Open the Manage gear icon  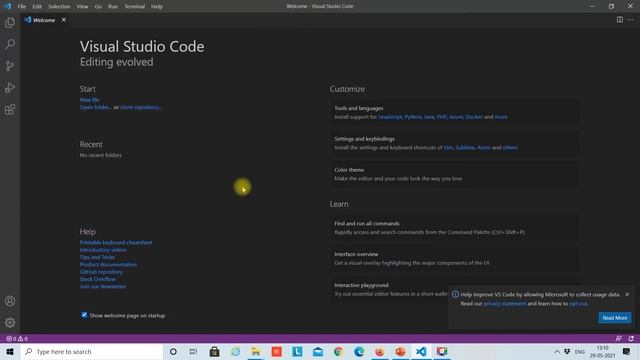point(10,323)
